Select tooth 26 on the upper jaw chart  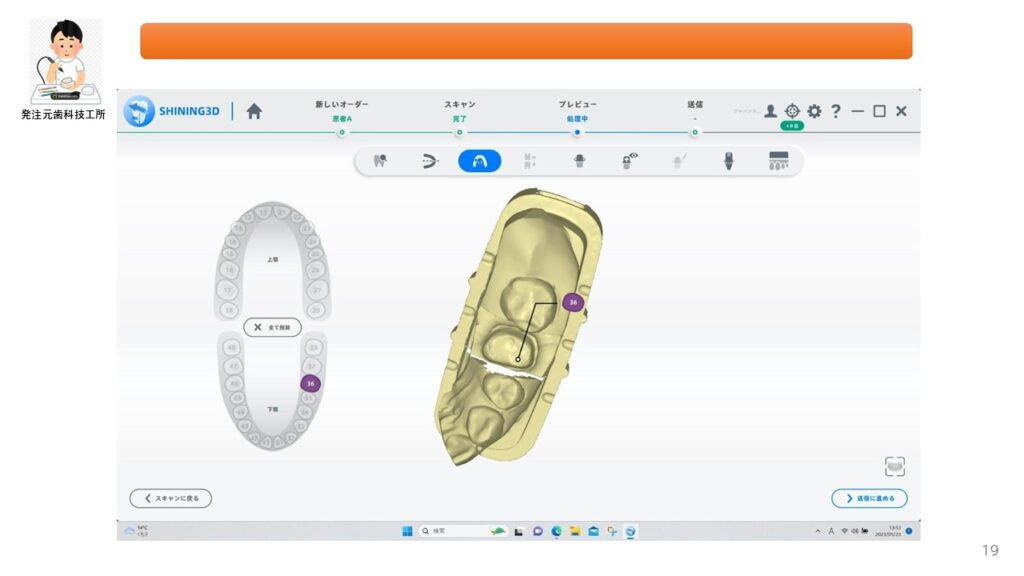(313, 270)
